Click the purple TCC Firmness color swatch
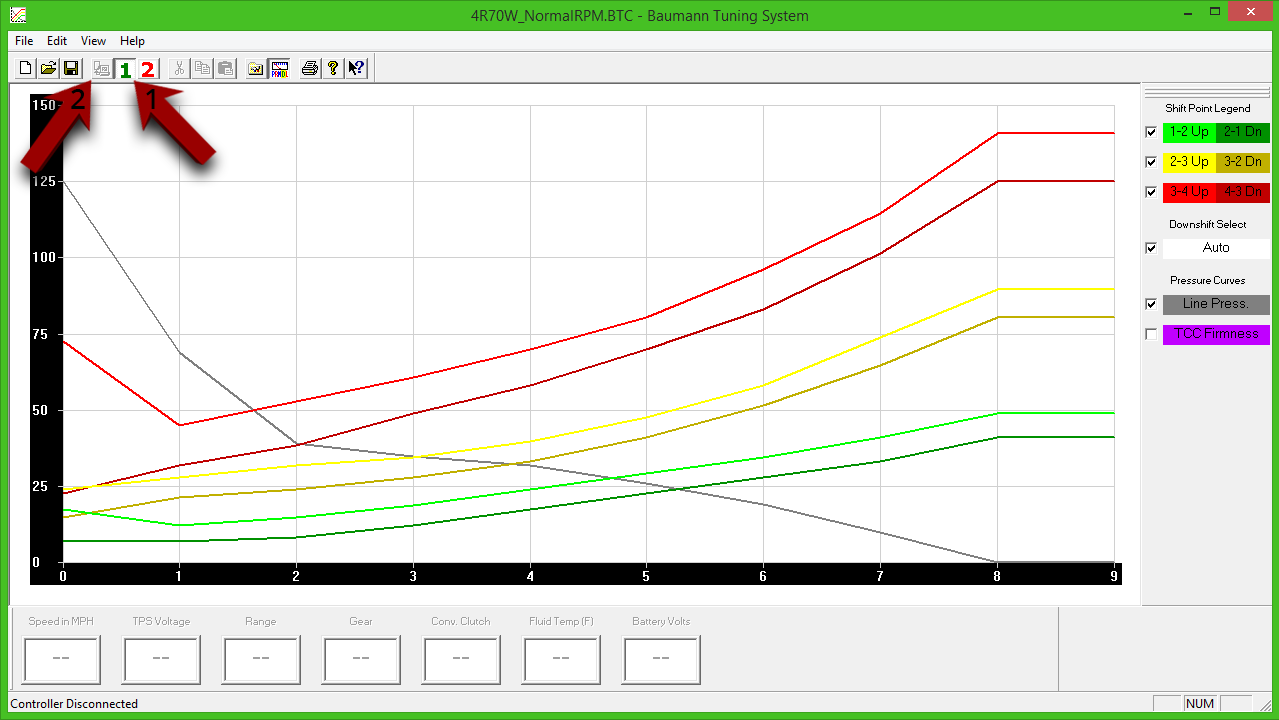1279x720 pixels. [1216, 334]
